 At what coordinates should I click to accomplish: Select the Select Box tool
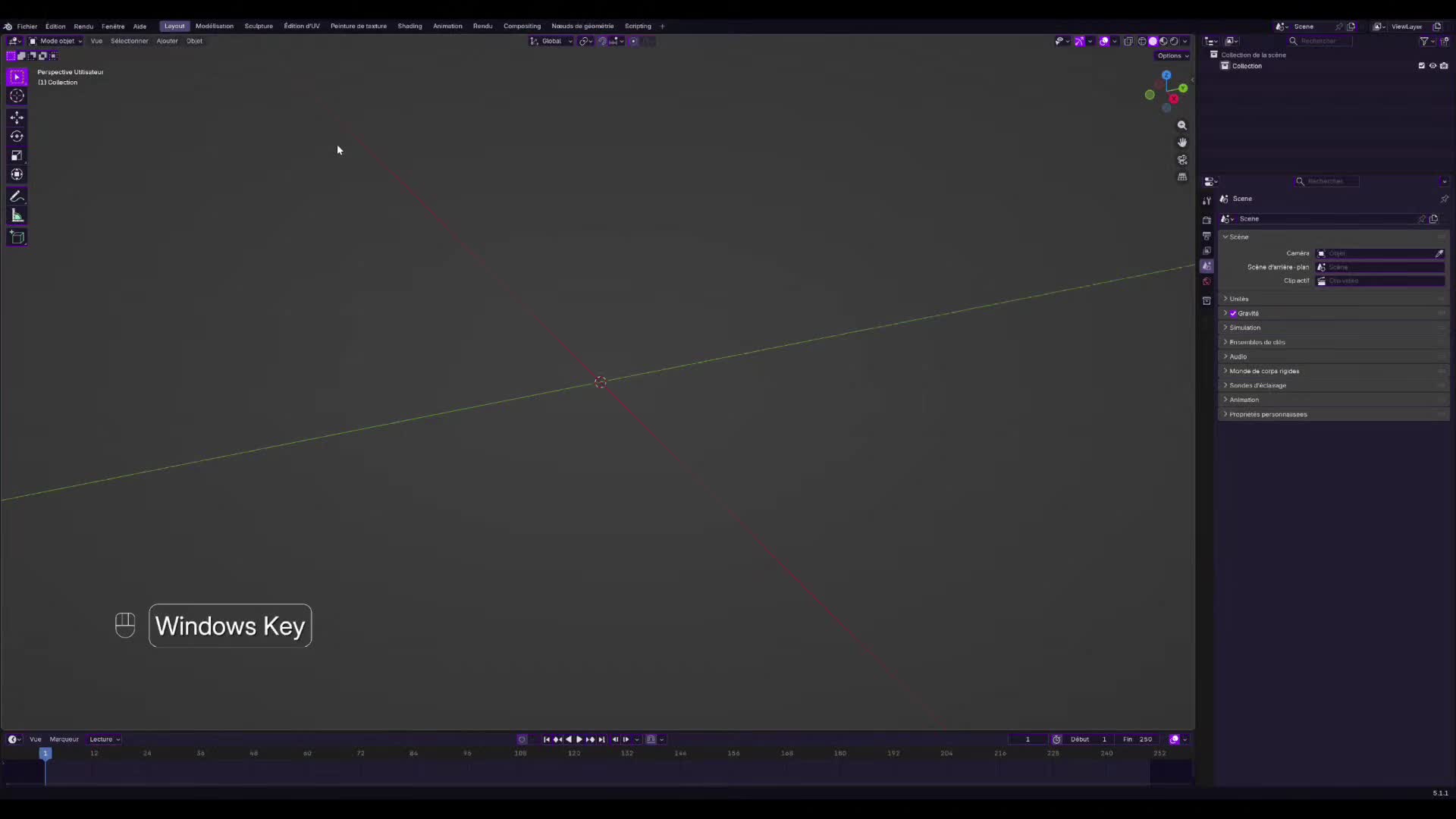(17, 77)
